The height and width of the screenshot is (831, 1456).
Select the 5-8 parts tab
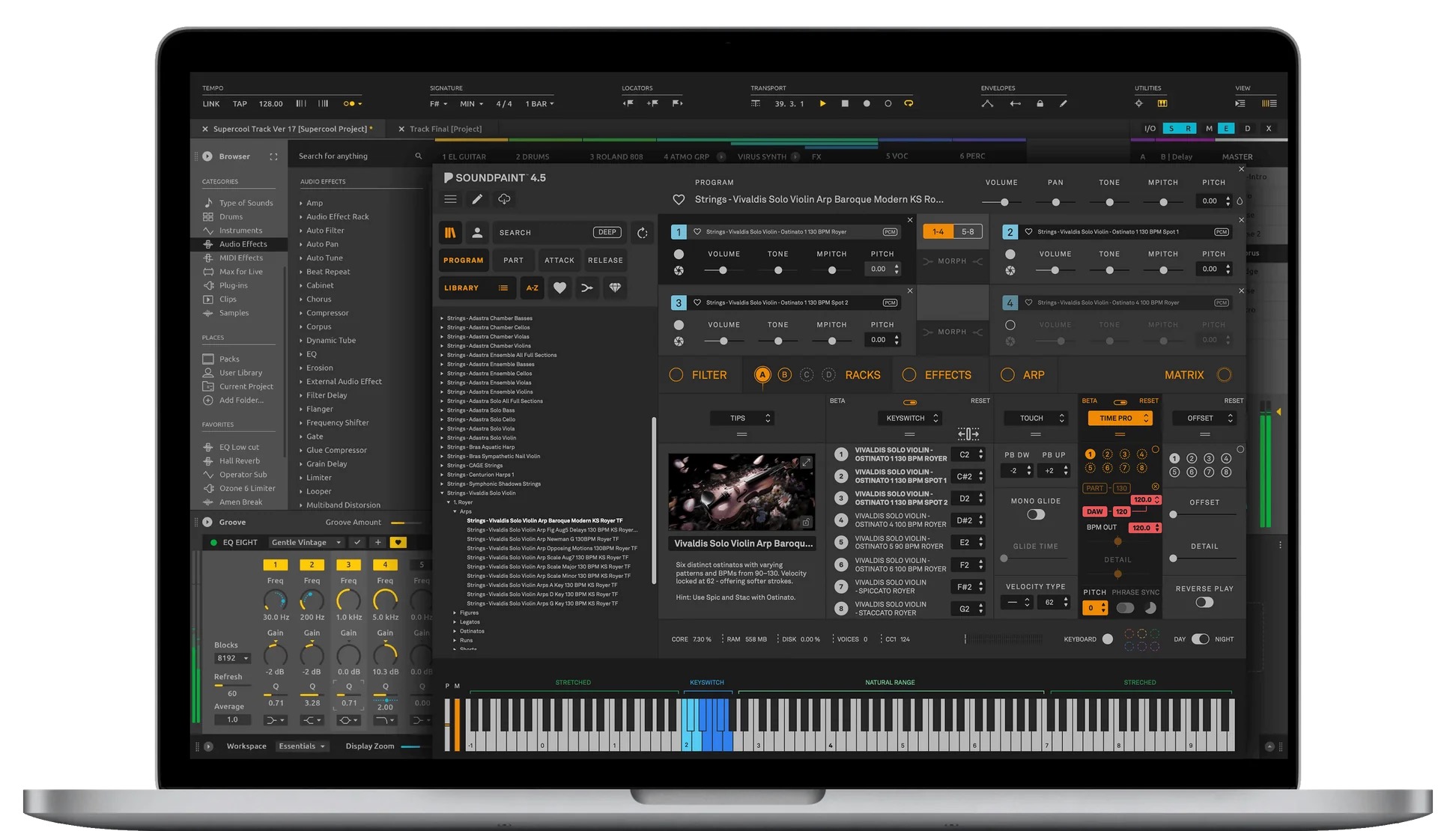coord(968,232)
